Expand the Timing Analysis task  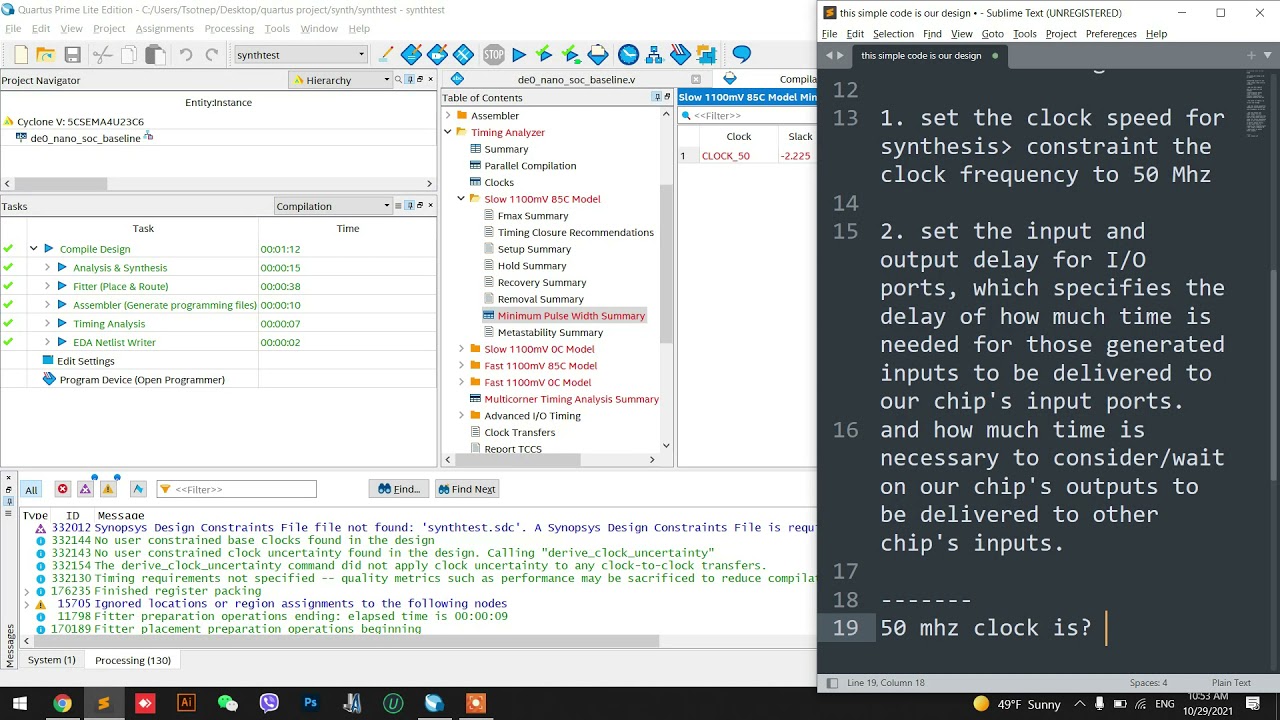pyautogui.click(x=47, y=323)
